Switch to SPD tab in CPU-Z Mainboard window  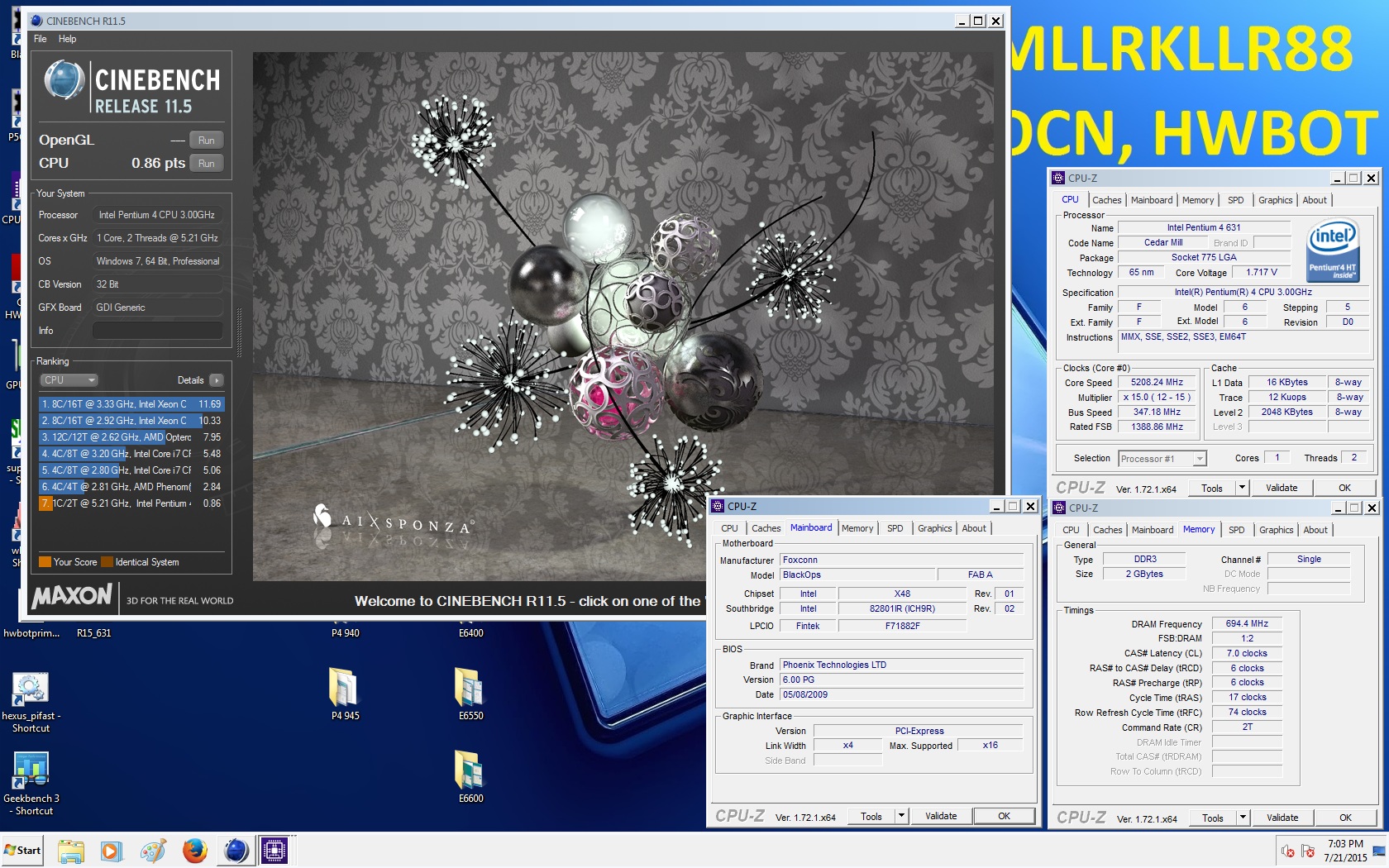click(x=895, y=528)
